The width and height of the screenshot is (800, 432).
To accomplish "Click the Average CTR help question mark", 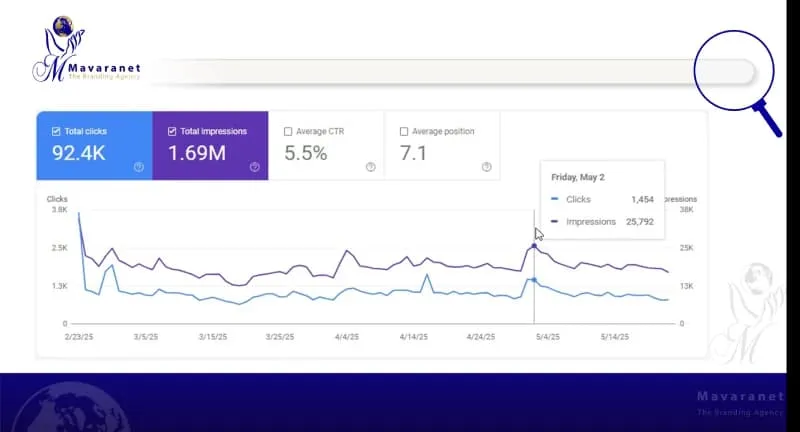I will (370, 167).
